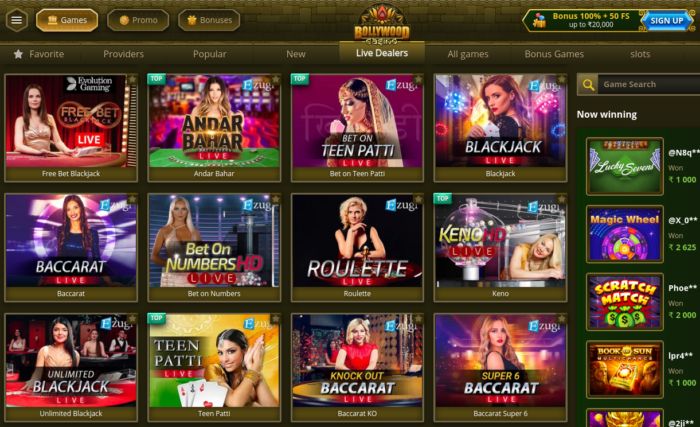Toggle favorite star on Keno tile
The width and height of the screenshot is (700, 427).
coord(562,199)
